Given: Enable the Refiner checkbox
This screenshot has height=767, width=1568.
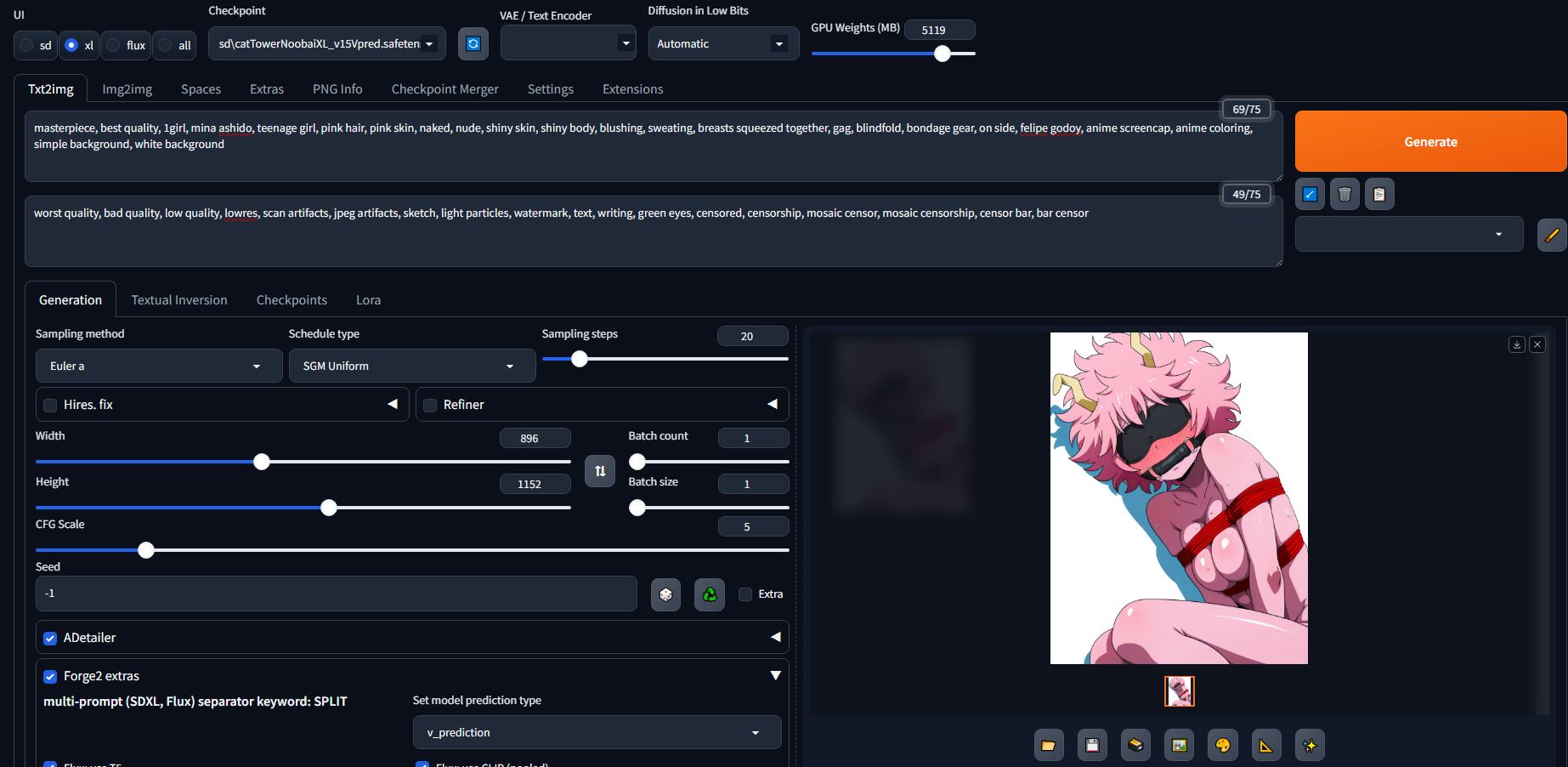Looking at the screenshot, I should coord(430,405).
